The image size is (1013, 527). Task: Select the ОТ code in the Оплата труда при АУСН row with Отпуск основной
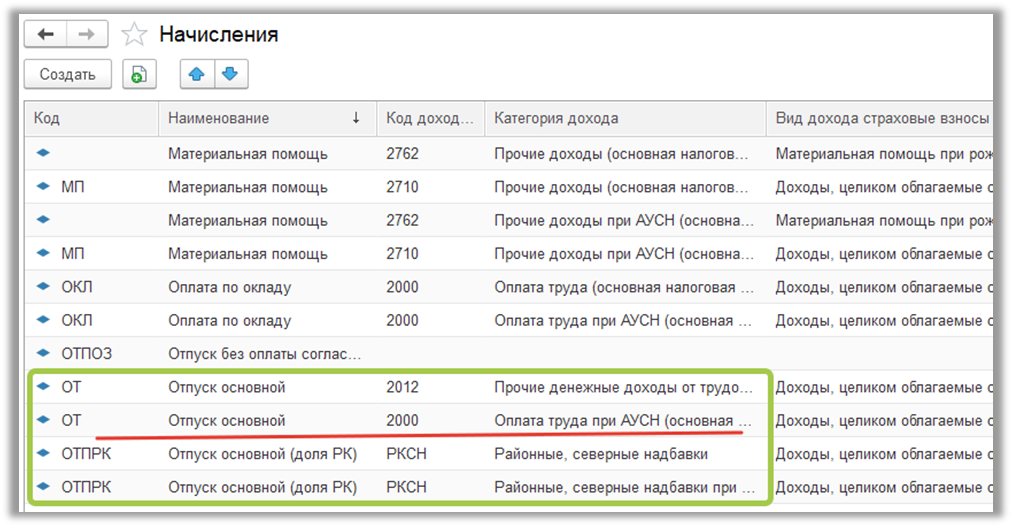(x=71, y=420)
